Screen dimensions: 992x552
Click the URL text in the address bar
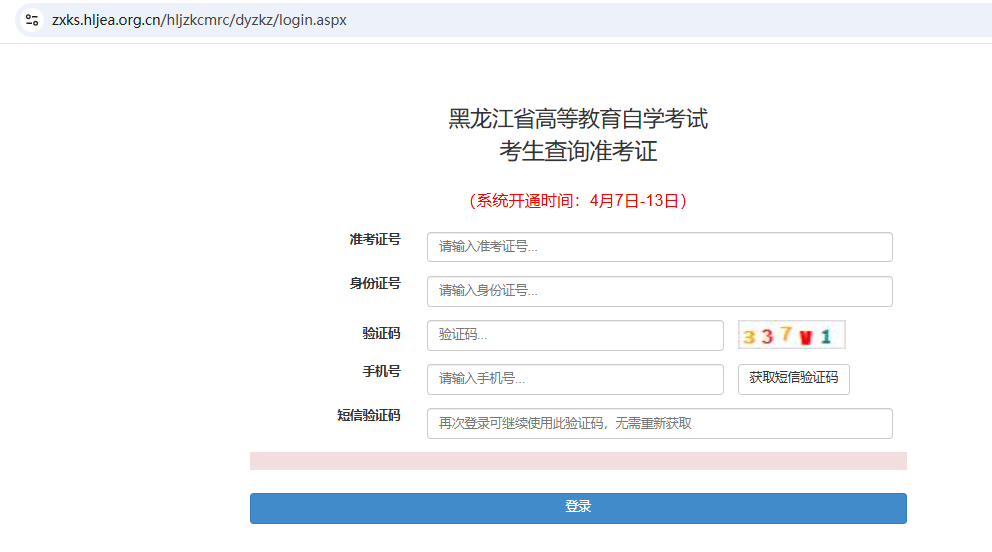[199, 20]
